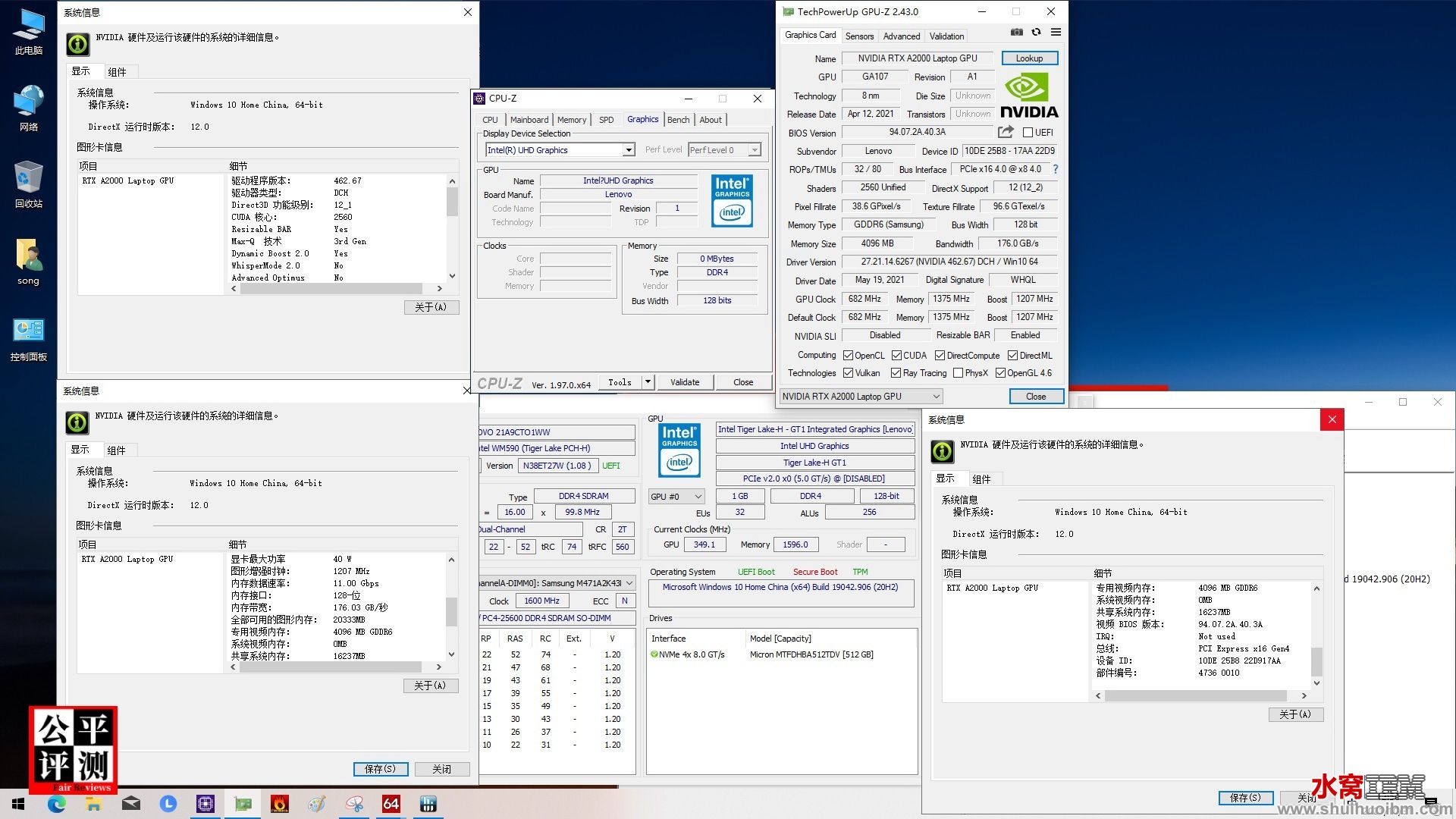Viewport: 1456px width, 819px height.
Task: Toggle the UEFI checkbox in GPU-Z
Action: 1028,132
